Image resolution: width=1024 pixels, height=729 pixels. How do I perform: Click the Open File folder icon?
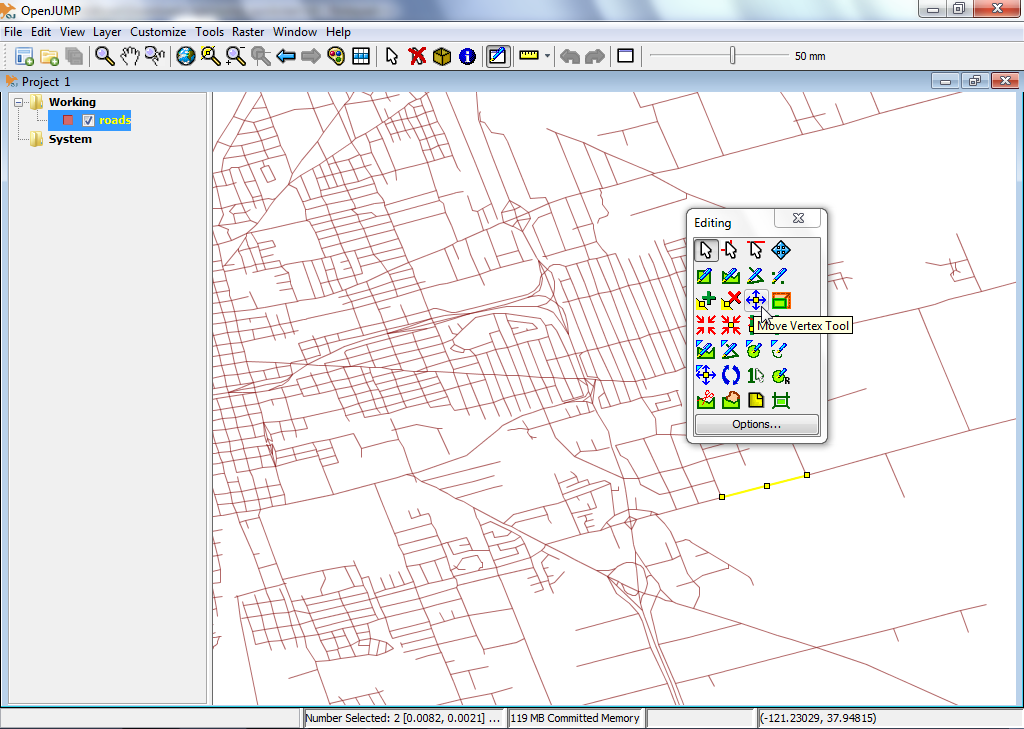pos(50,56)
